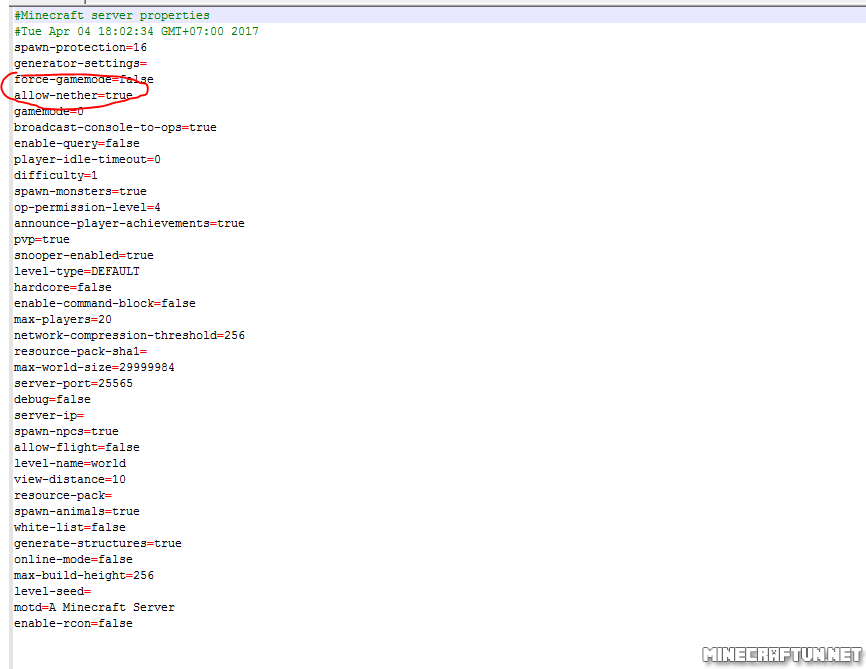Click the 'level-name=world' line
Viewport: 866px width, 669px height.
(x=70, y=464)
